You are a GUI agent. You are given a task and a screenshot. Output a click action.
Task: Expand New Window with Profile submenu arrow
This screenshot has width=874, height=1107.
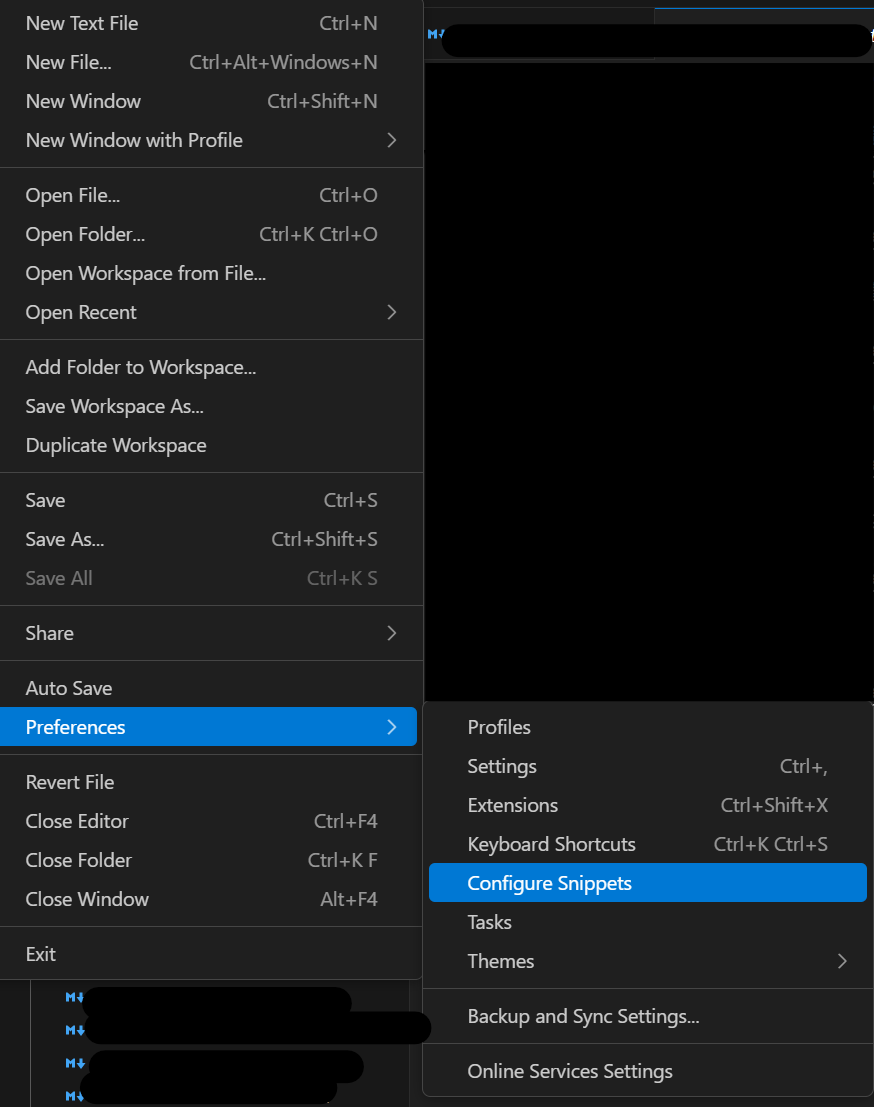click(392, 140)
